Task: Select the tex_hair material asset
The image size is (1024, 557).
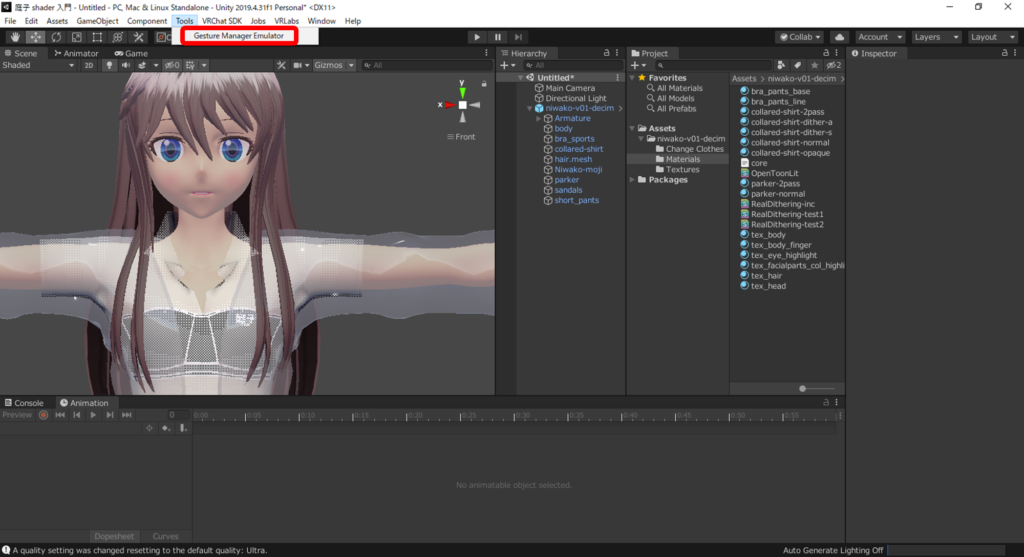Action: coord(767,275)
